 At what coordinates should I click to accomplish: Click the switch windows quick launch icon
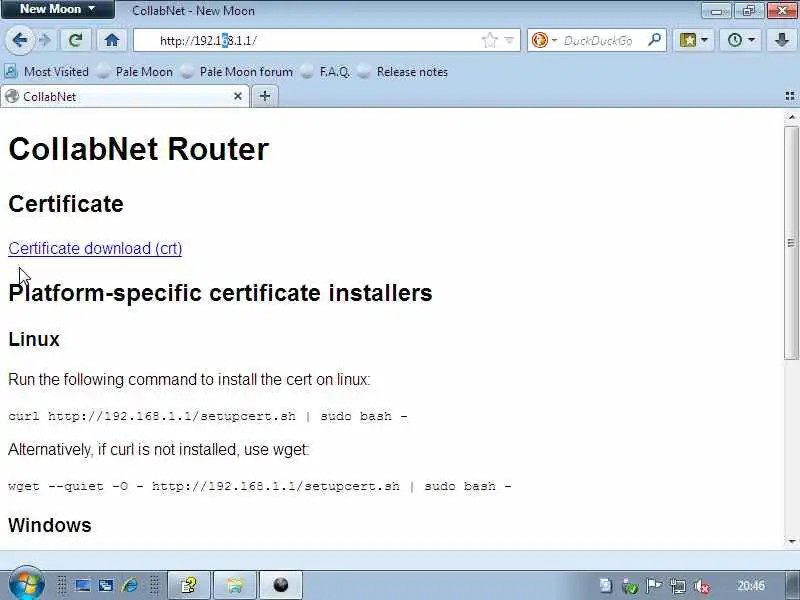(x=106, y=585)
